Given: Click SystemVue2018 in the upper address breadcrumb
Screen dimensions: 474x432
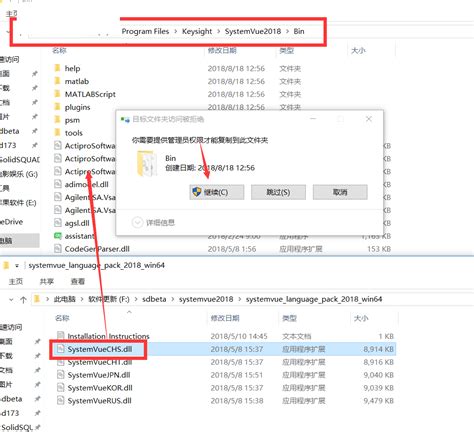Looking at the screenshot, I should 253,31.
